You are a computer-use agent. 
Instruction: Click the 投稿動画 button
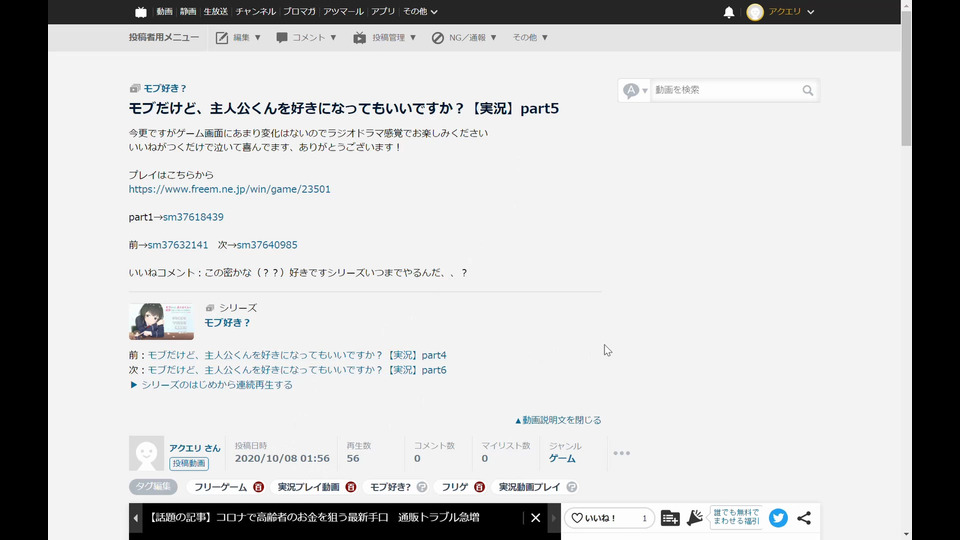coord(189,463)
